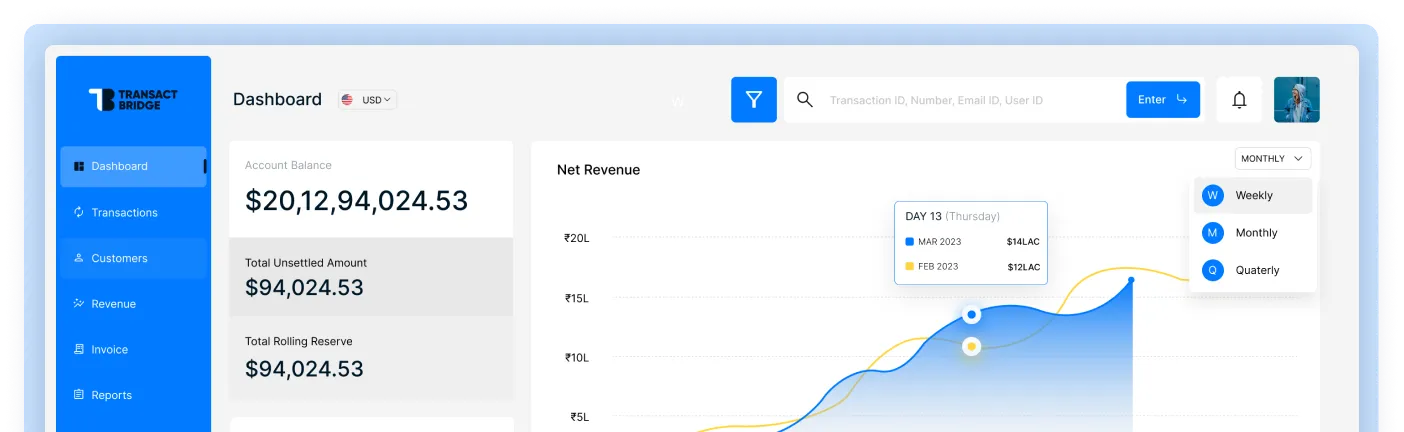
Task: Click the blue MAR 2023 legend swatch
Action: click(x=909, y=241)
